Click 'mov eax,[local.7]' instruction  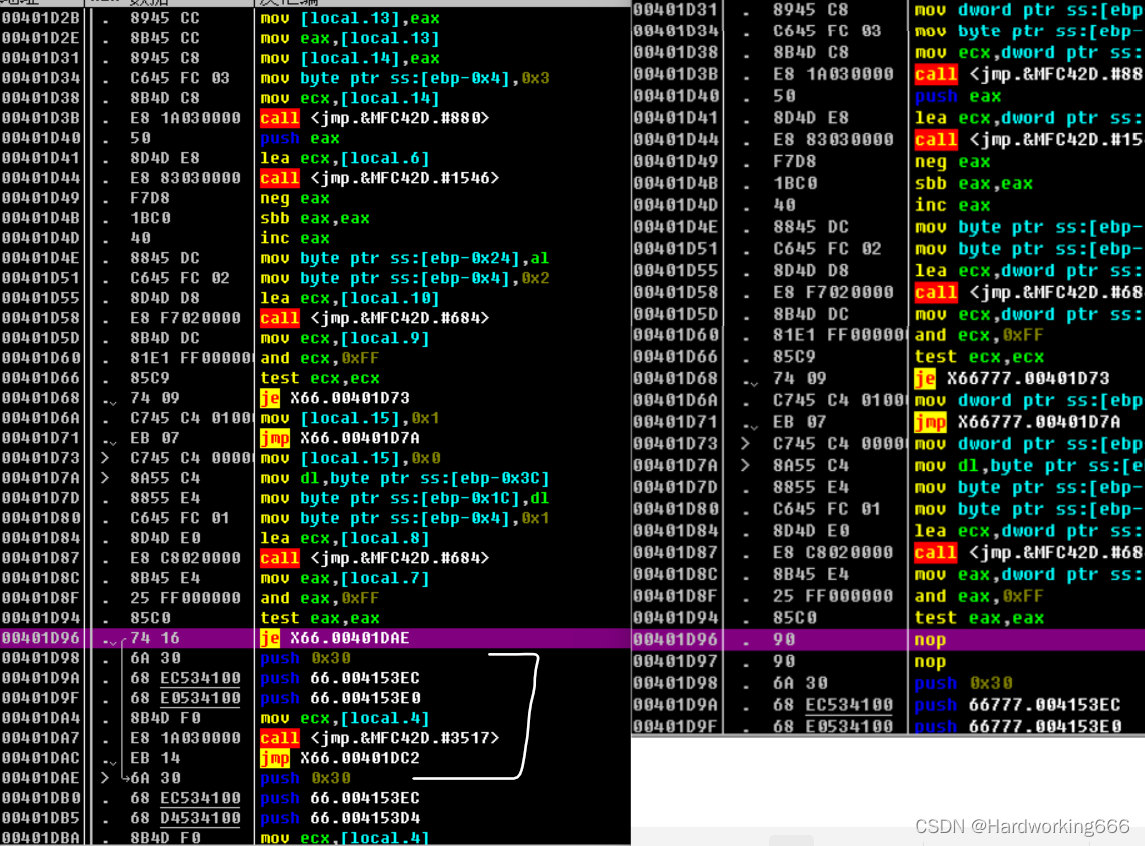[x=345, y=578]
